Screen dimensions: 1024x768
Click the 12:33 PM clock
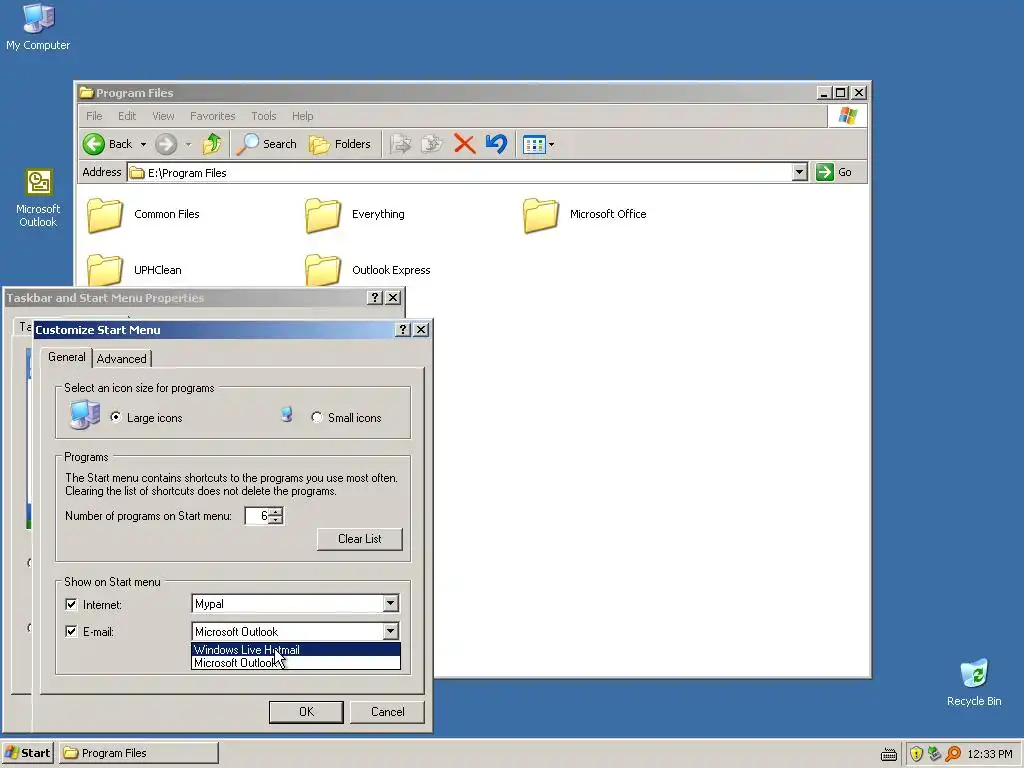pyautogui.click(x=989, y=754)
